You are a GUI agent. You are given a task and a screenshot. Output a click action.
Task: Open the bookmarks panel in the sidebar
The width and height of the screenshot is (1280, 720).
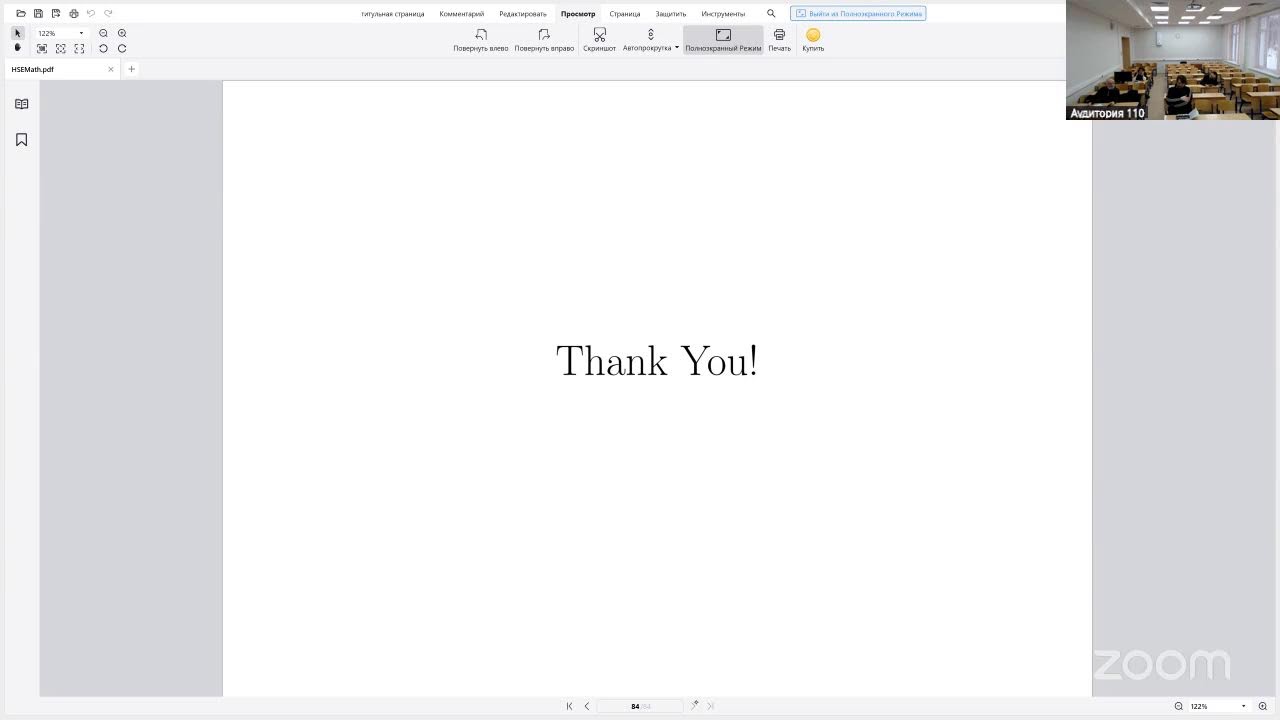22,140
